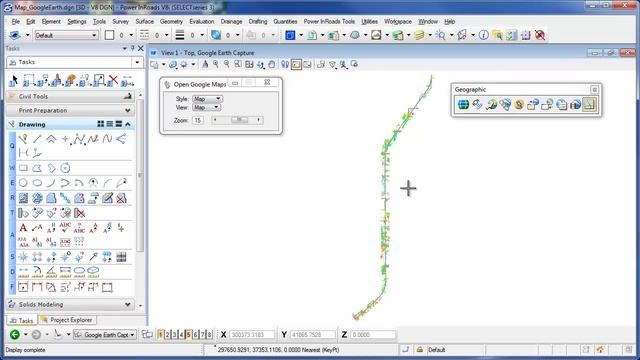Click the X coordinate input field

pos(252,335)
